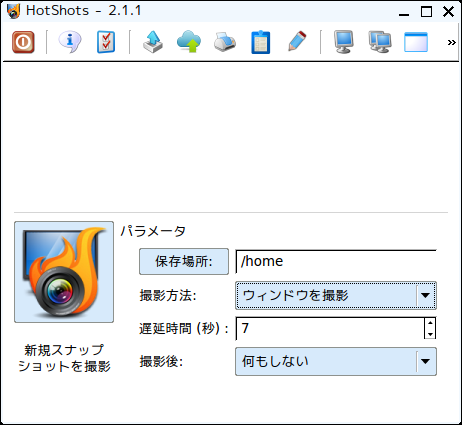
Task: Close the HotShots window
Action: point(448,12)
